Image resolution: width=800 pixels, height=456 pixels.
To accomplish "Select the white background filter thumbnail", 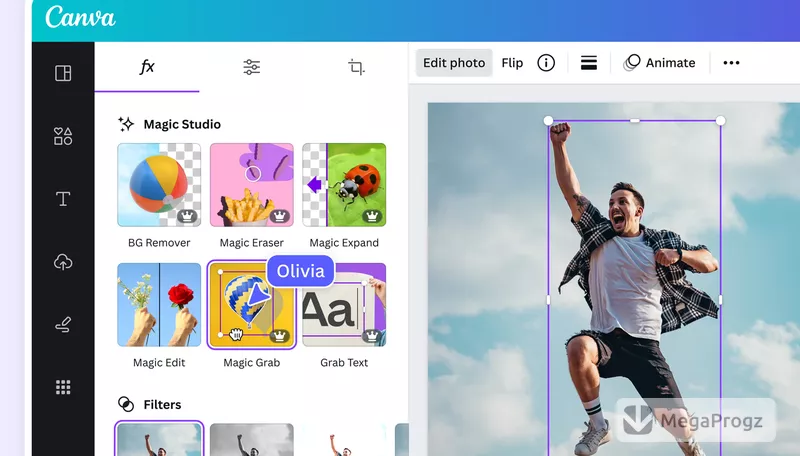I will pos(344,439).
